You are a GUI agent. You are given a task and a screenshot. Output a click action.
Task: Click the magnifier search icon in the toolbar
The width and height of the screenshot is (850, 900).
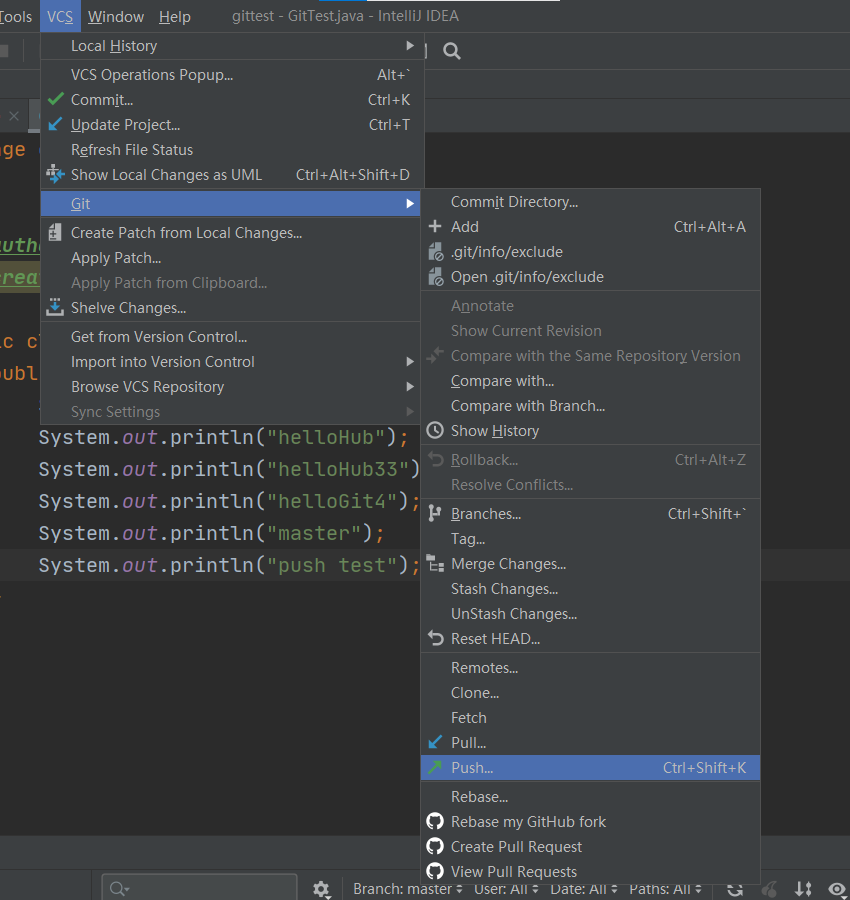452,51
